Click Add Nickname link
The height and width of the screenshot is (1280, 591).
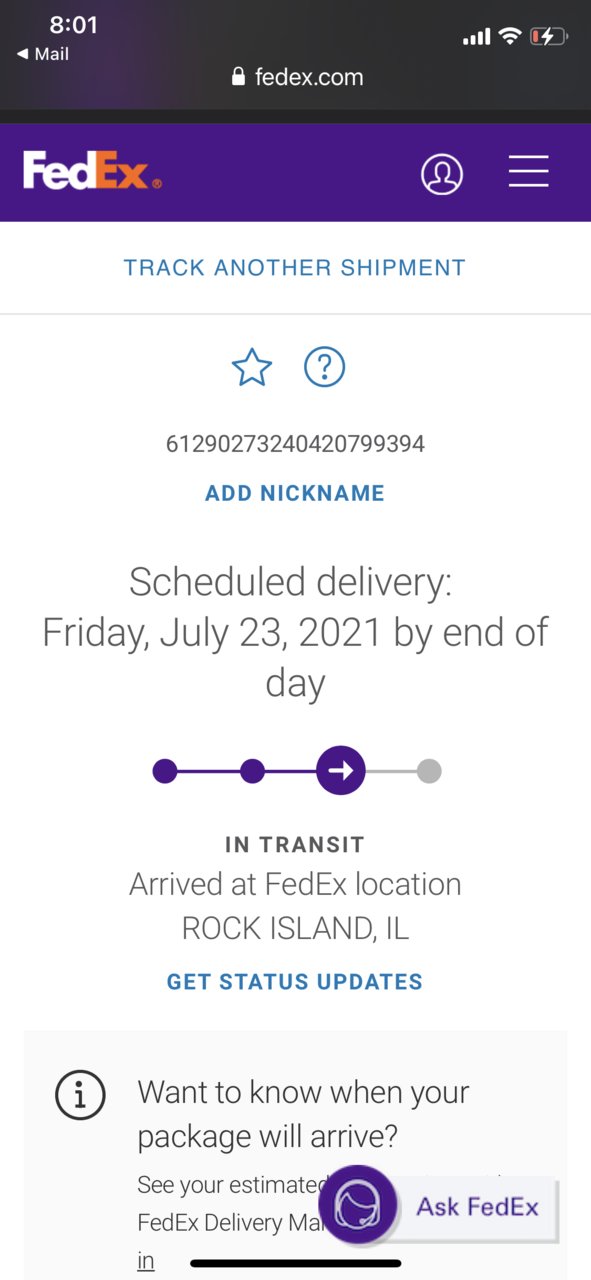coord(295,493)
